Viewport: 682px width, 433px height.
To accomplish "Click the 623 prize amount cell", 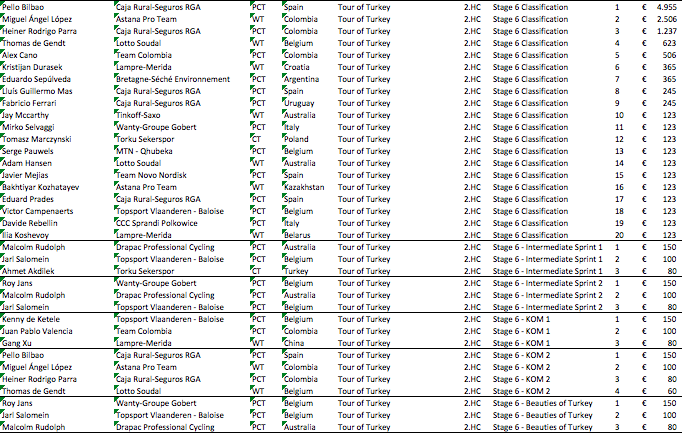I will click(x=669, y=43).
